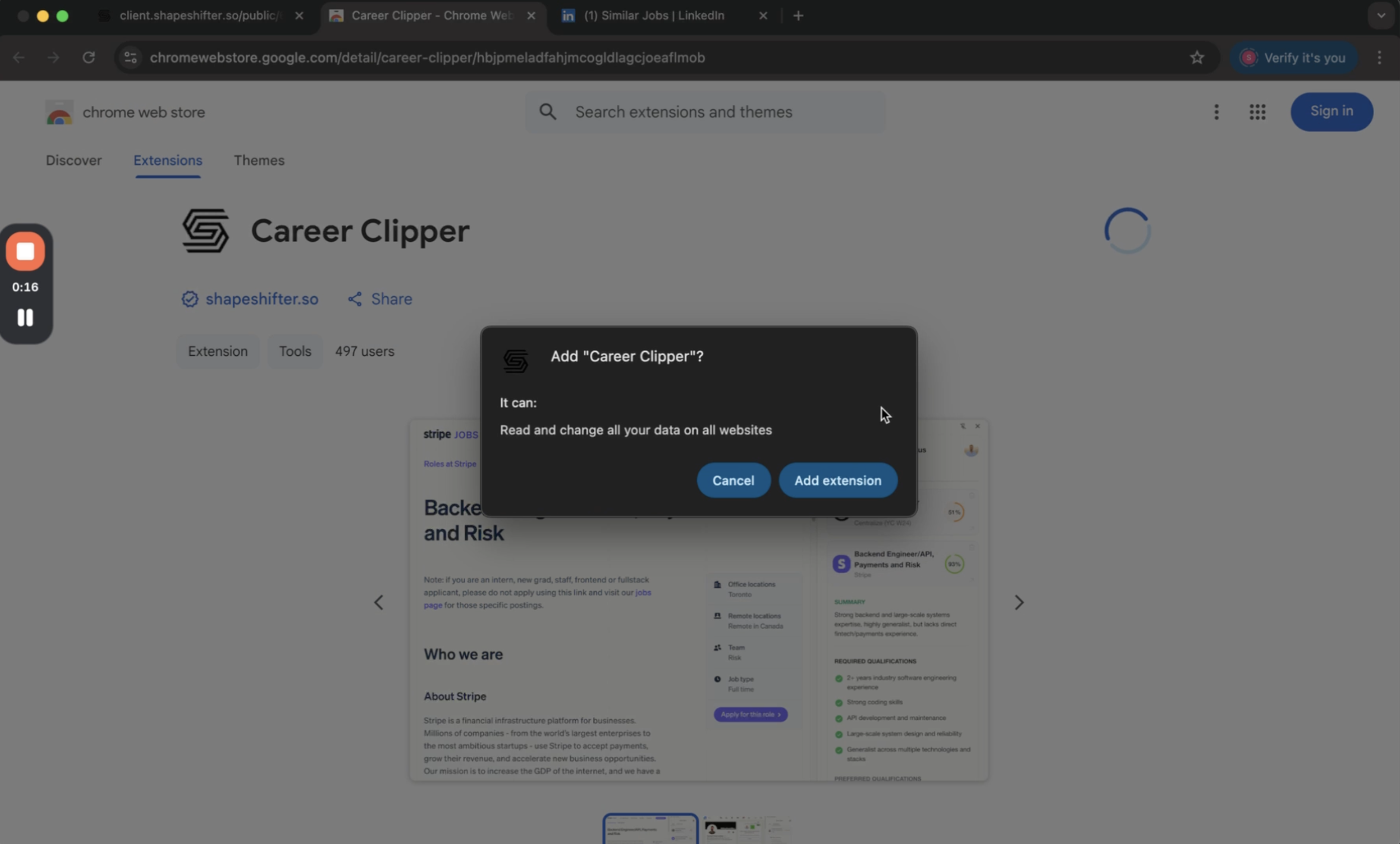This screenshot has height=844, width=1400.
Task: Open Chrome browser three-dot menu
Action: [x=1379, y=58]
